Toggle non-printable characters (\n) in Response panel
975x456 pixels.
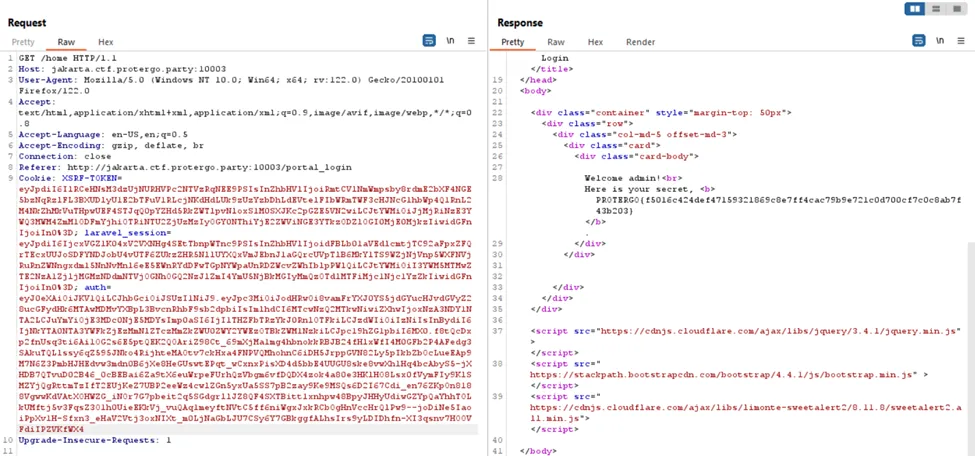938,42
